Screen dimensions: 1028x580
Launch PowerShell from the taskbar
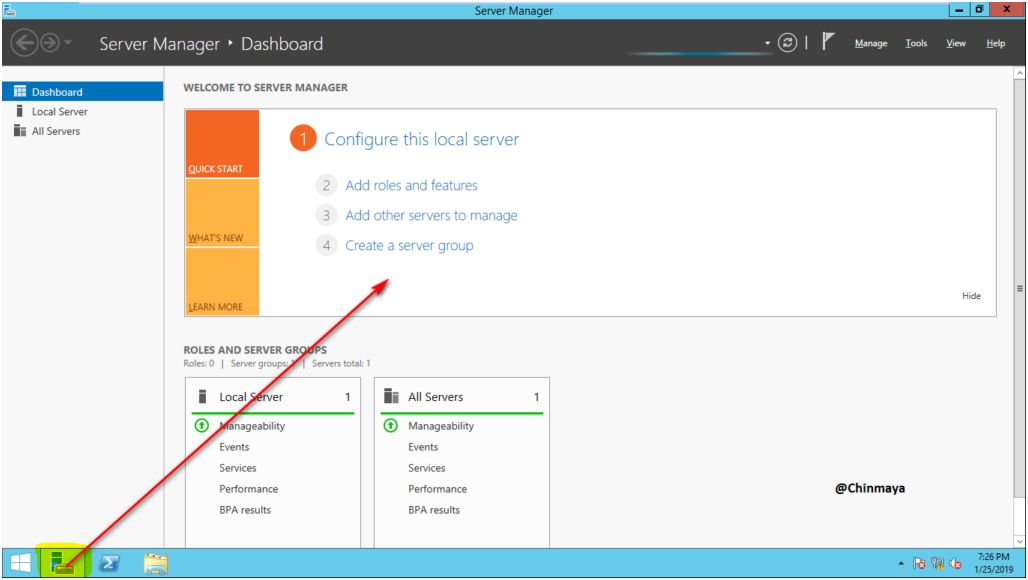point(109,563)
